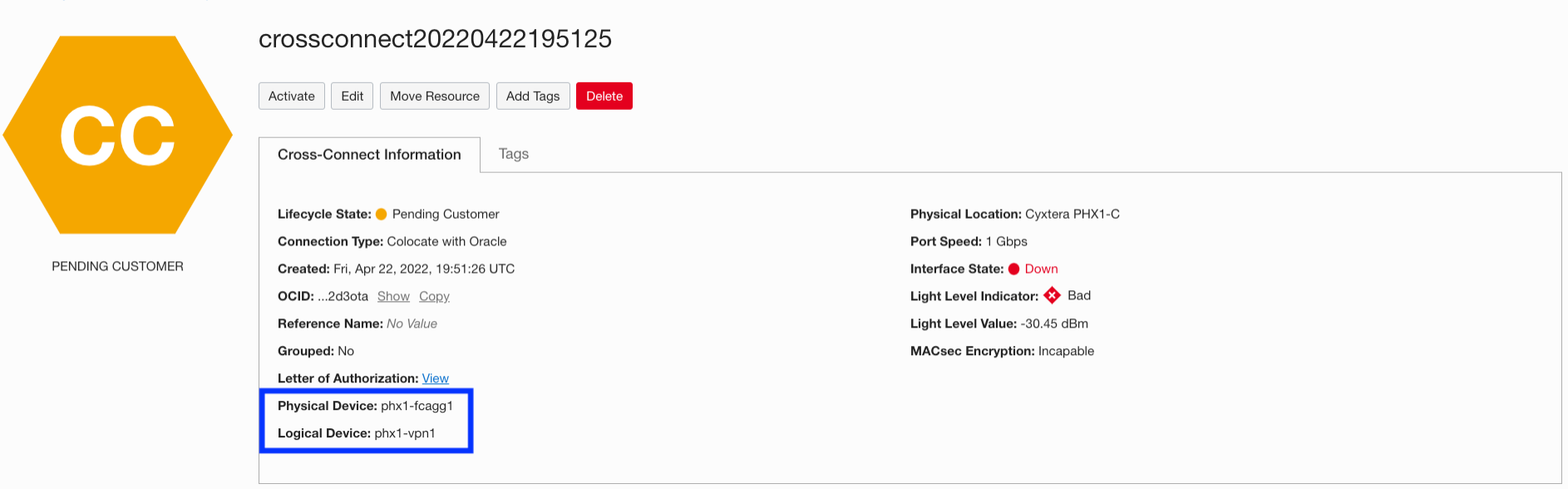The height and width of the screenshot is (489, 1568).
Task: Click the orange CC hexagon icon
Action: tap(117, 135)
